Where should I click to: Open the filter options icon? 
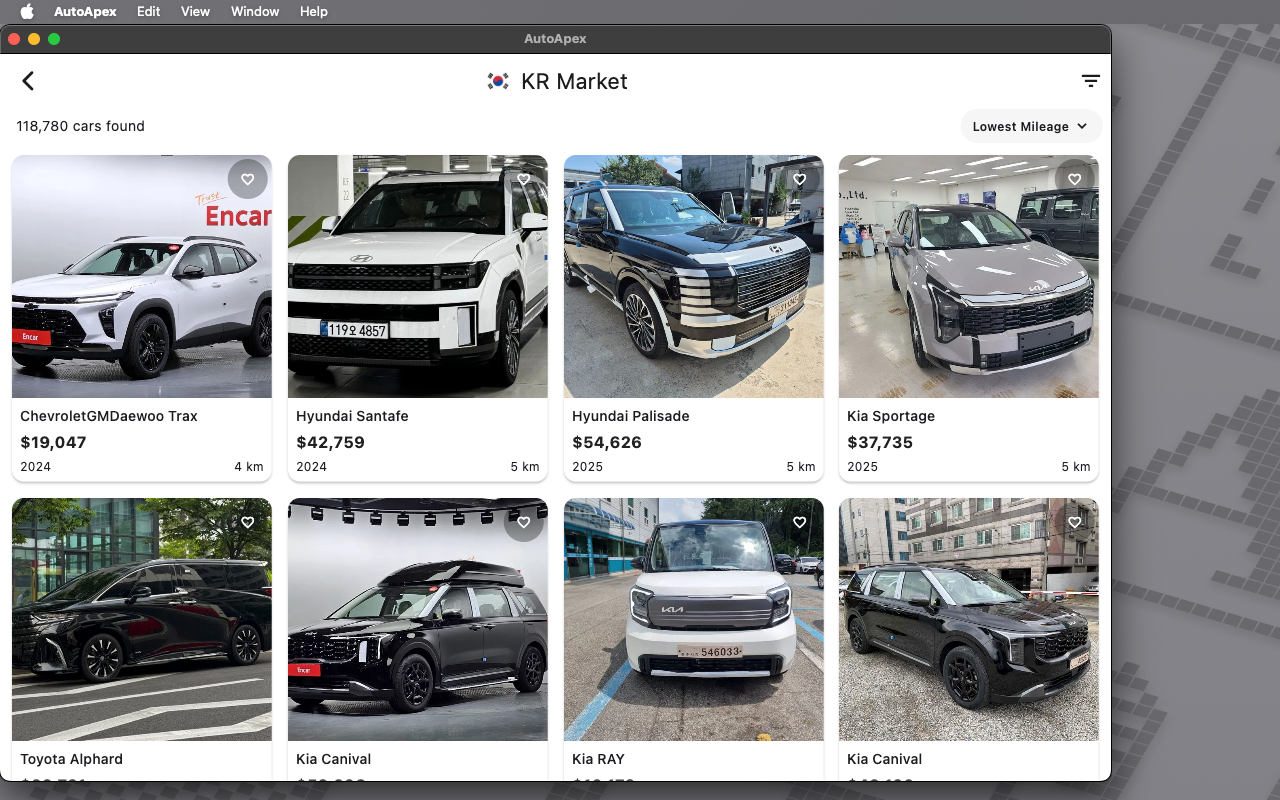coord(1091,81)
